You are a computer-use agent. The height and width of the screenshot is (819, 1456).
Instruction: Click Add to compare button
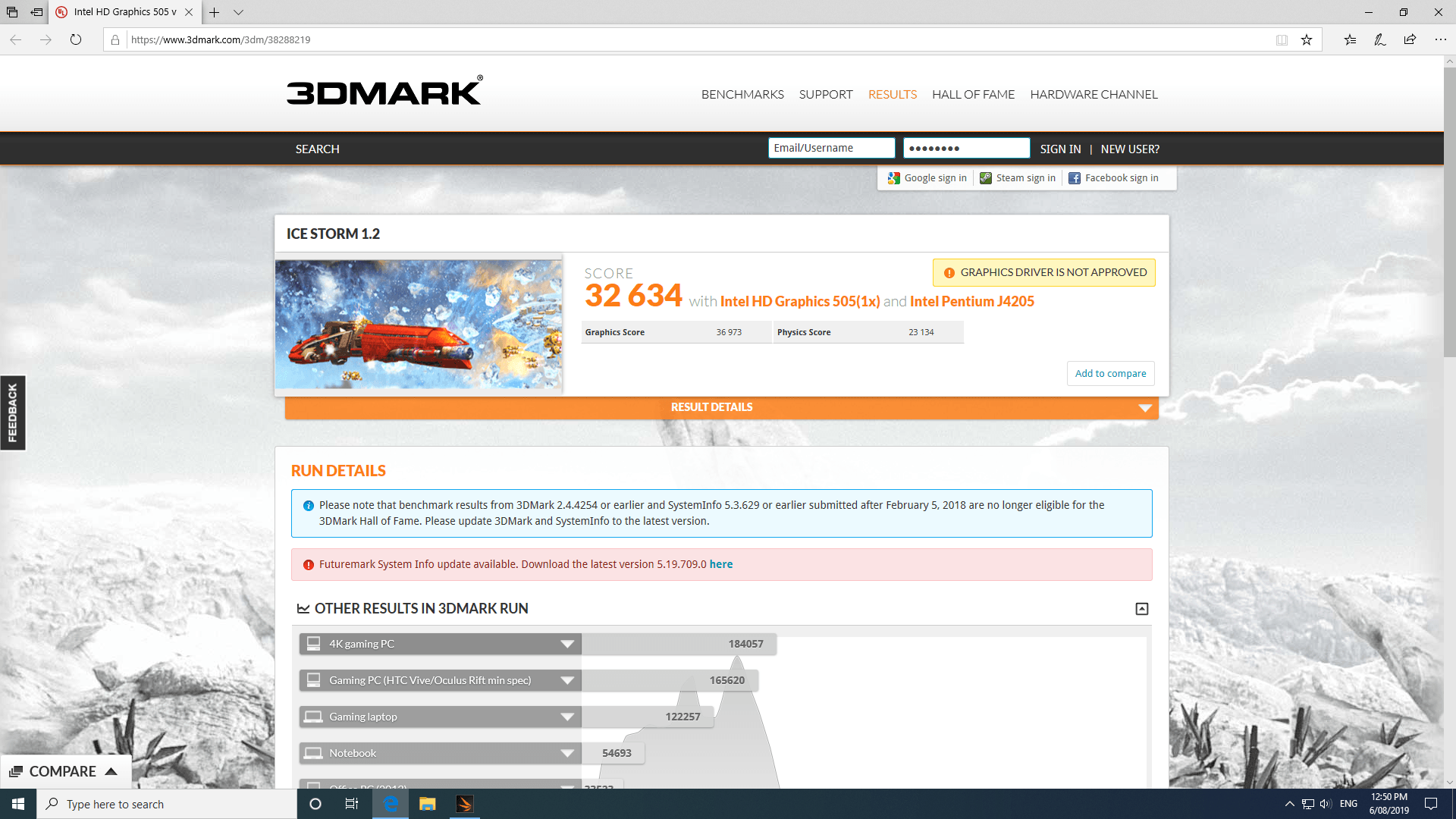tap(1110, 373)
